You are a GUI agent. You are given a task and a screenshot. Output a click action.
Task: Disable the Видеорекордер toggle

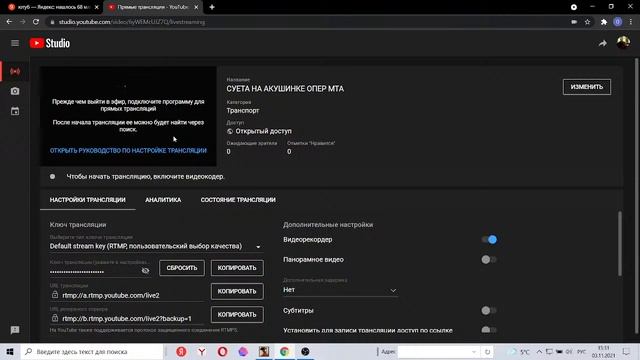click(x=489, y=240)
